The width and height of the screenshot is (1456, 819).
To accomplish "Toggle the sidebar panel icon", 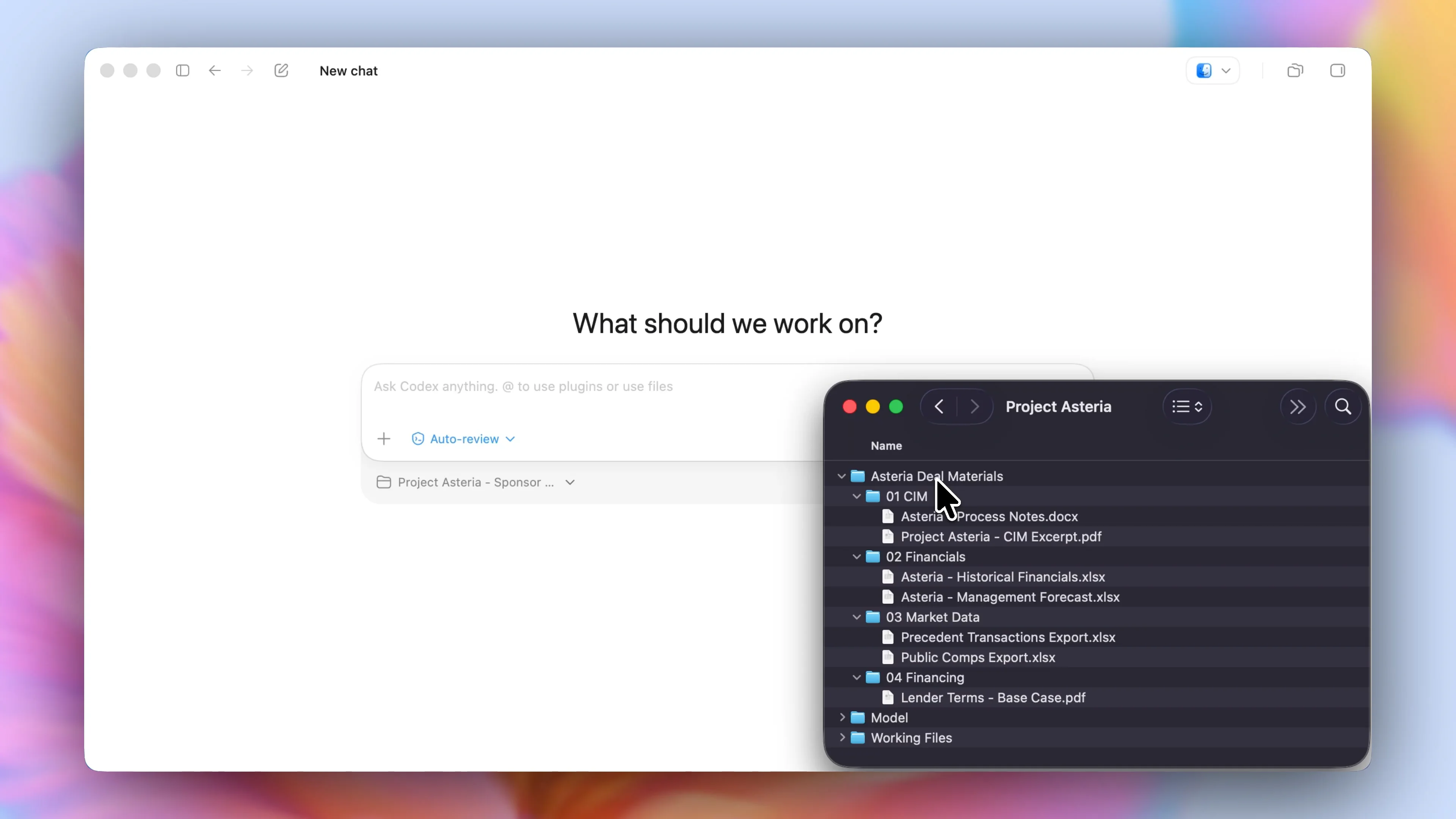I will click(182, 71).
